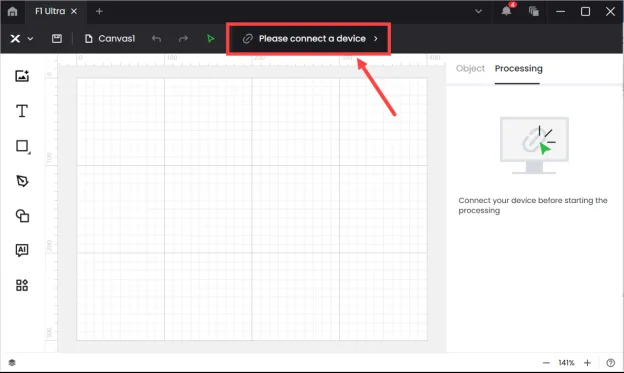Open the layers icon in status bar
The width and height of the screenshot is (624, 373).
coord(12,363)
